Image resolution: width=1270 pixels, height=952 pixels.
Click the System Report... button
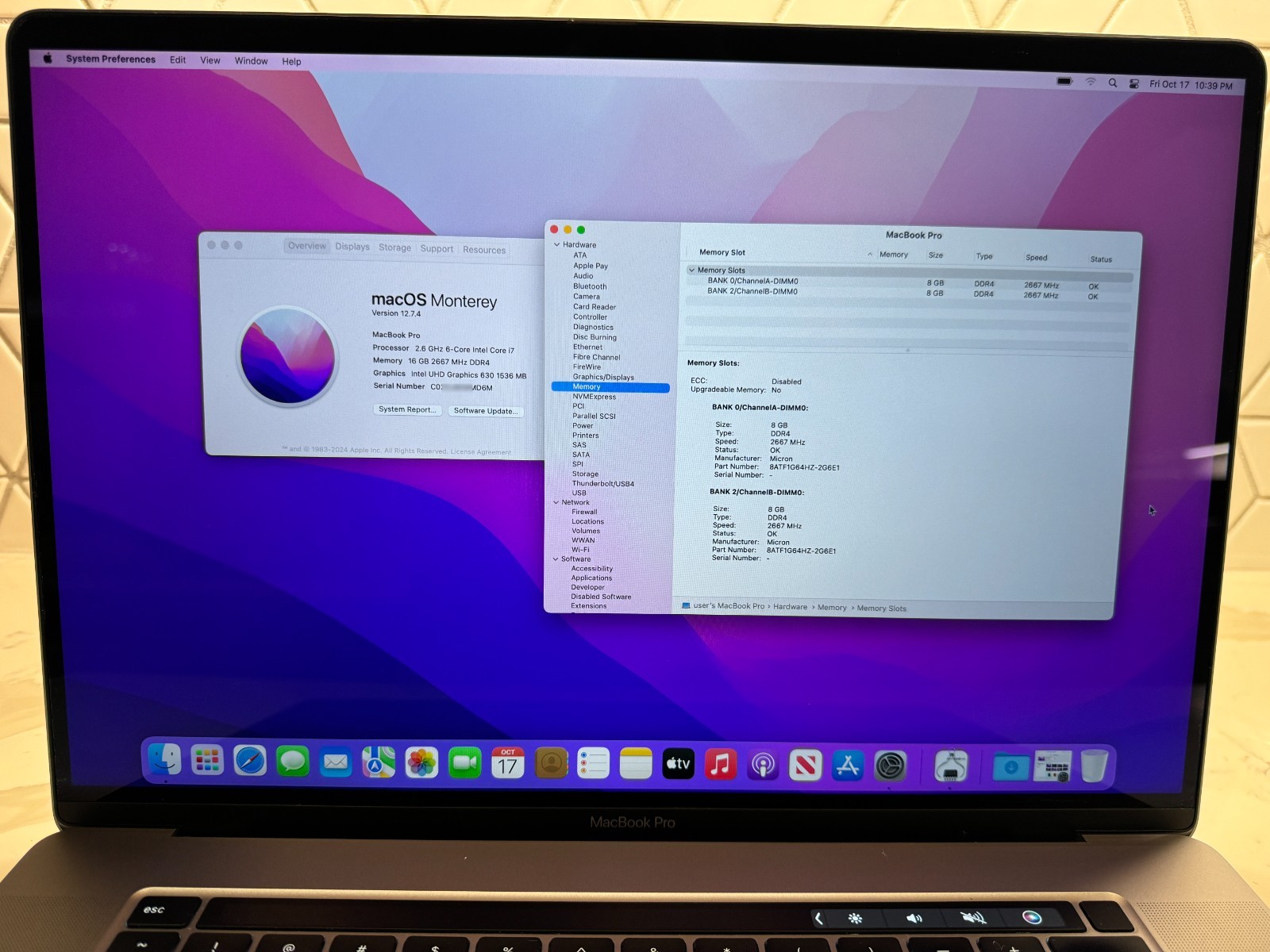pyautogui.click(x=406, y=409)
